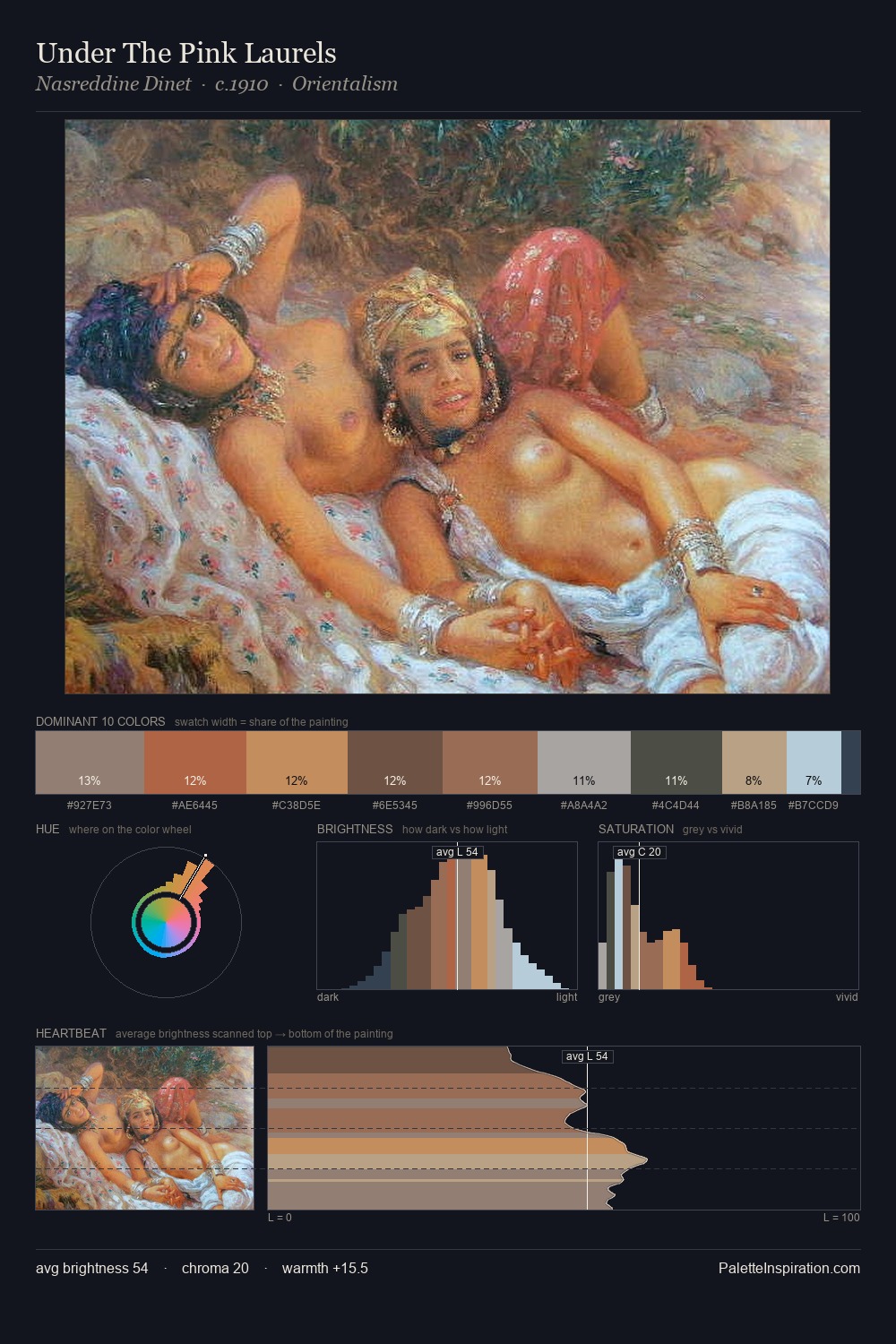Choose the #6E5345 brown swatch

click(x=395, y=762)
